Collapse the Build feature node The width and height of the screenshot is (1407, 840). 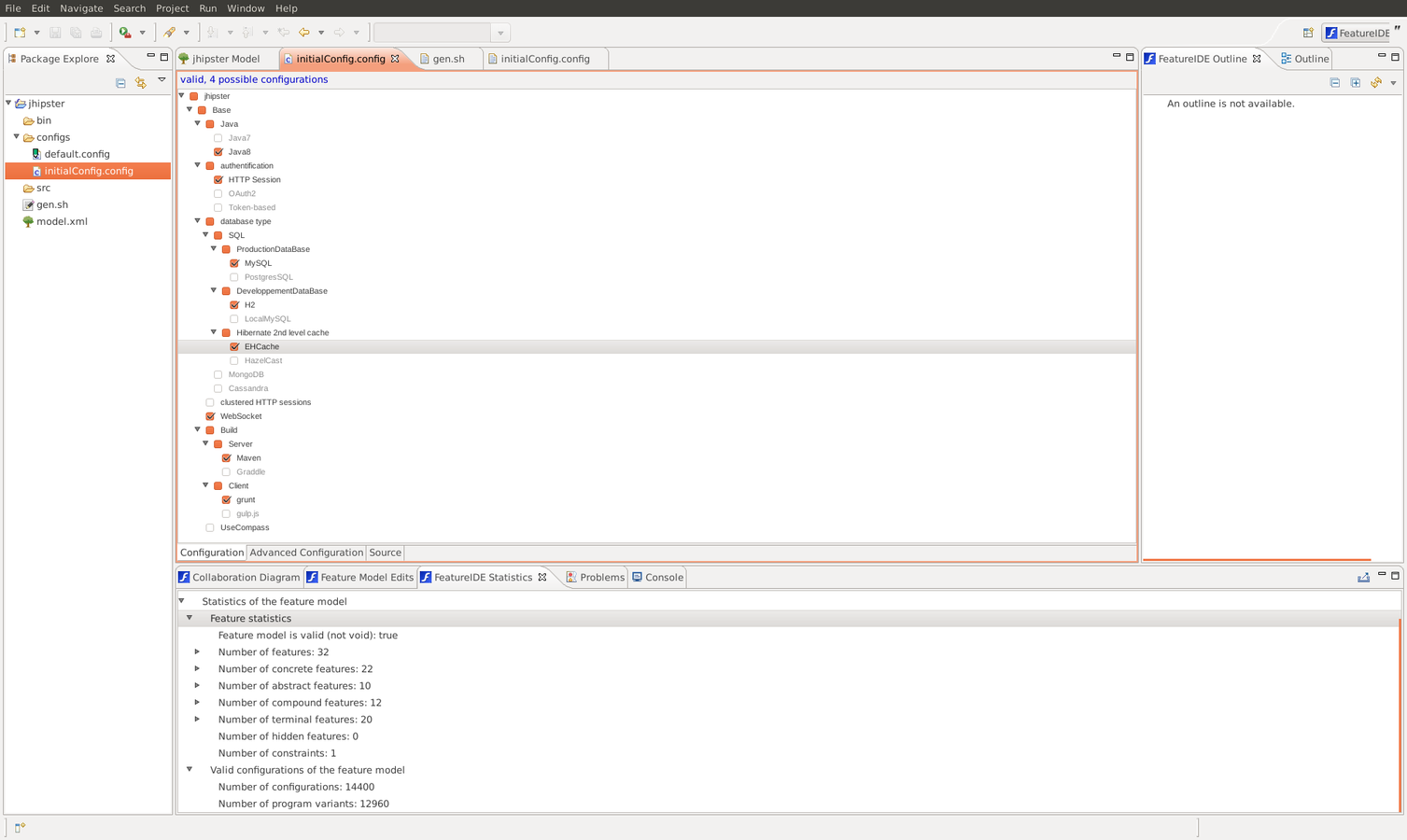point(198,430)
